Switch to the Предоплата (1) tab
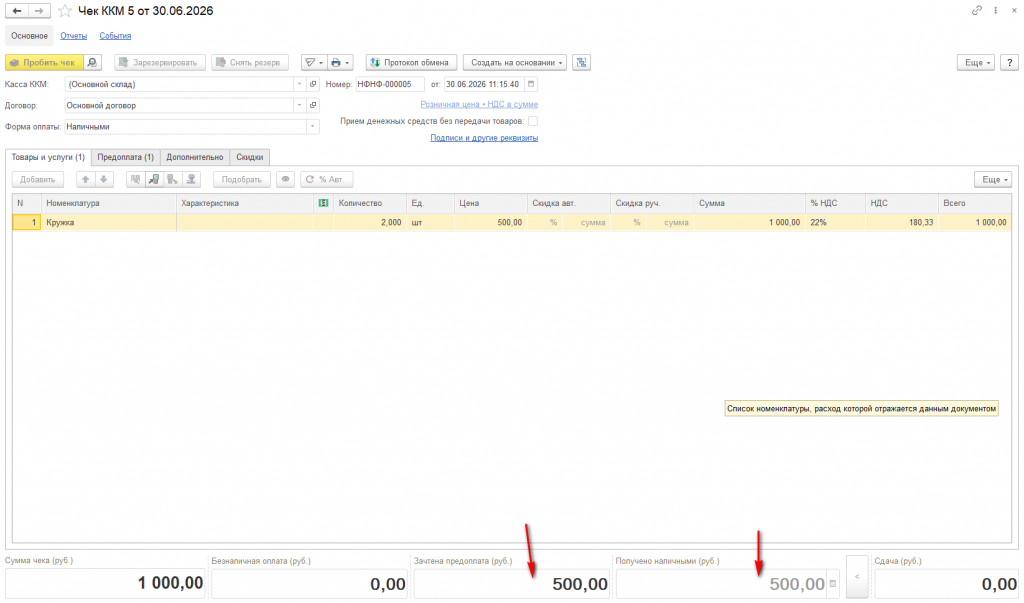The height and width of the screenshot is (603, 1024). 125,157
